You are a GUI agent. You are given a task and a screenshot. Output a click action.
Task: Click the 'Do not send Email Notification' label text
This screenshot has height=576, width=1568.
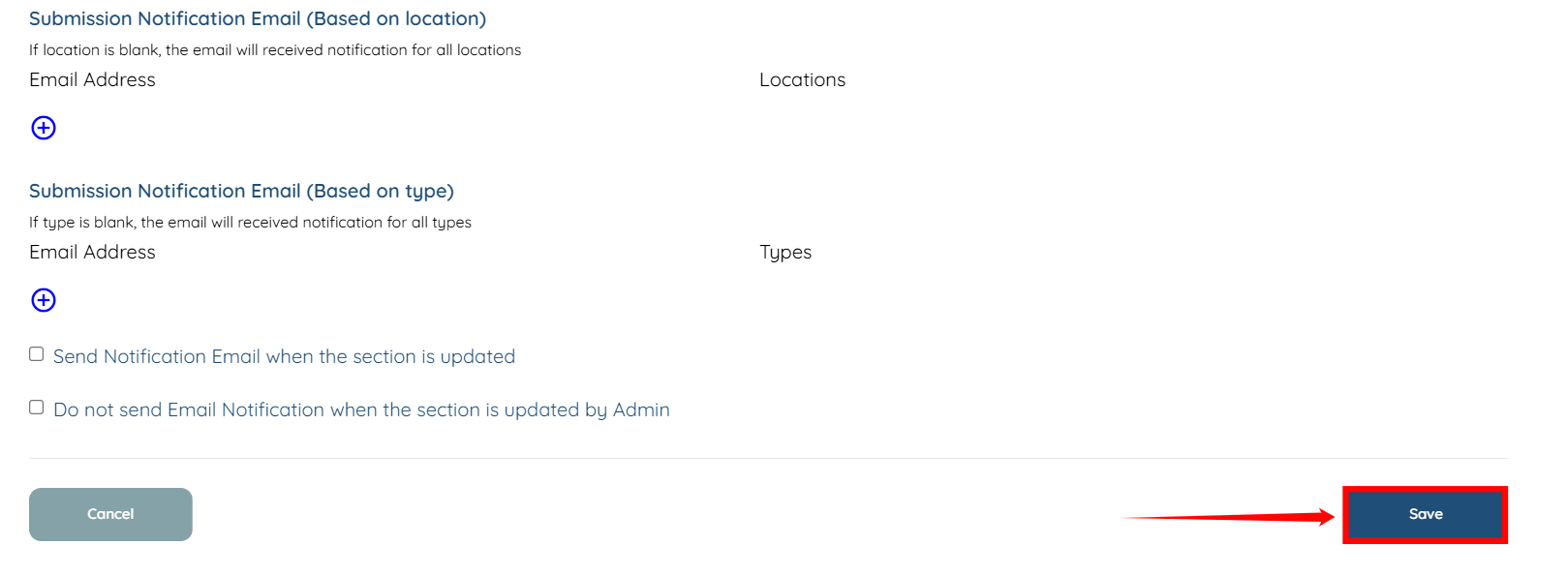(361, 409)
